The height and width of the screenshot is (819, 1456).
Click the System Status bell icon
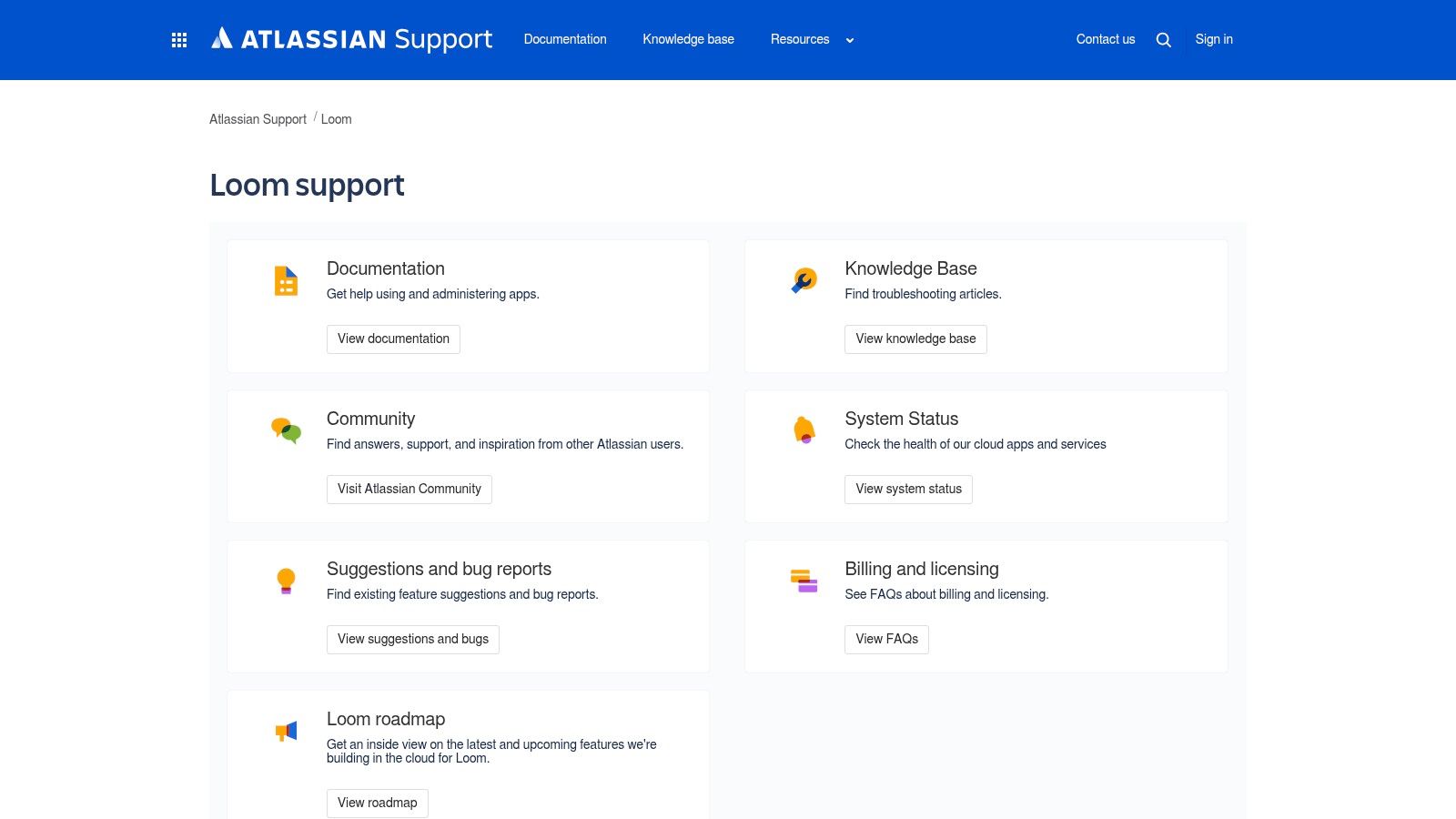tap(804, 430)
